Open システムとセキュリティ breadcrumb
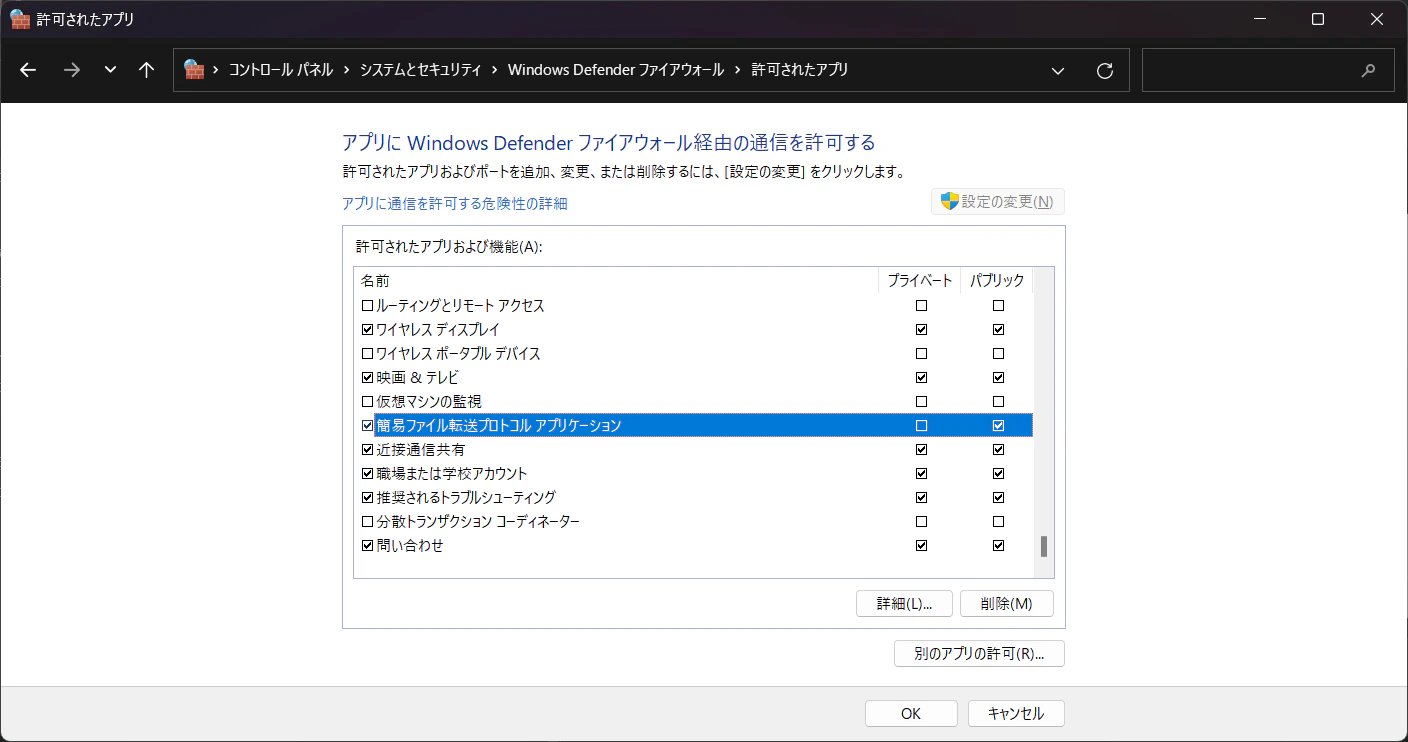1408x742 pixels. point(420,70)
